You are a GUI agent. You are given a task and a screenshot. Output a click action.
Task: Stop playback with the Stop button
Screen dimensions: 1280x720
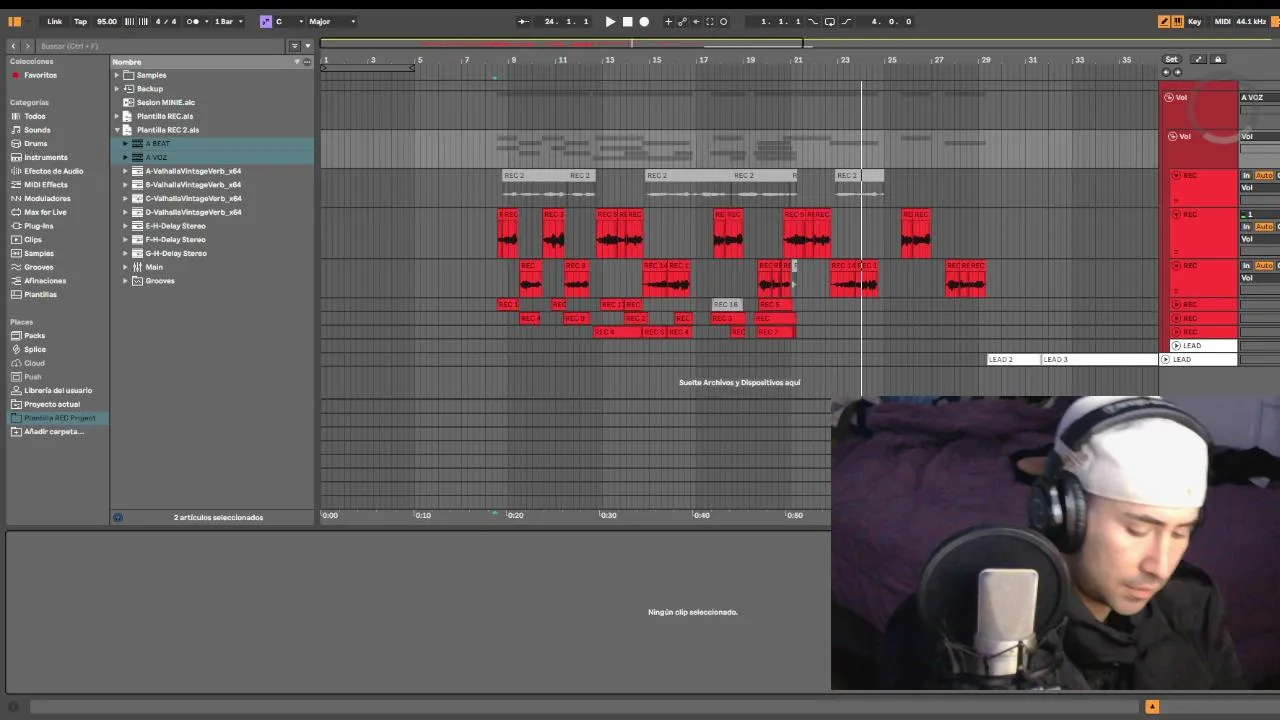[x=627, y=21]
